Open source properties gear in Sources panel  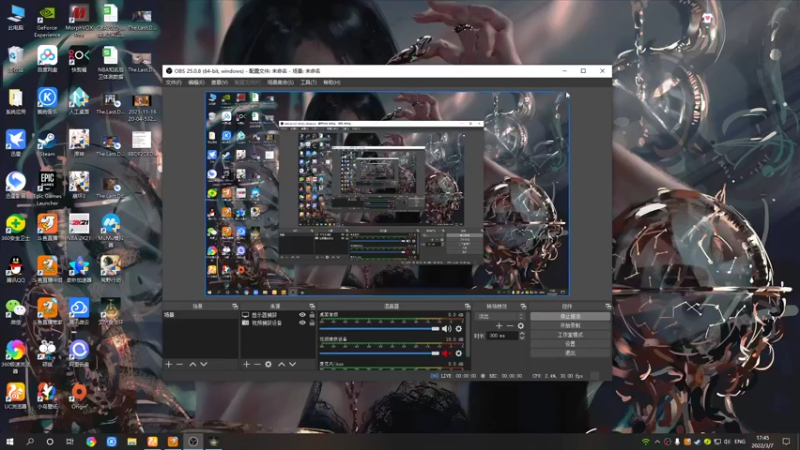(x=268, y=364)
